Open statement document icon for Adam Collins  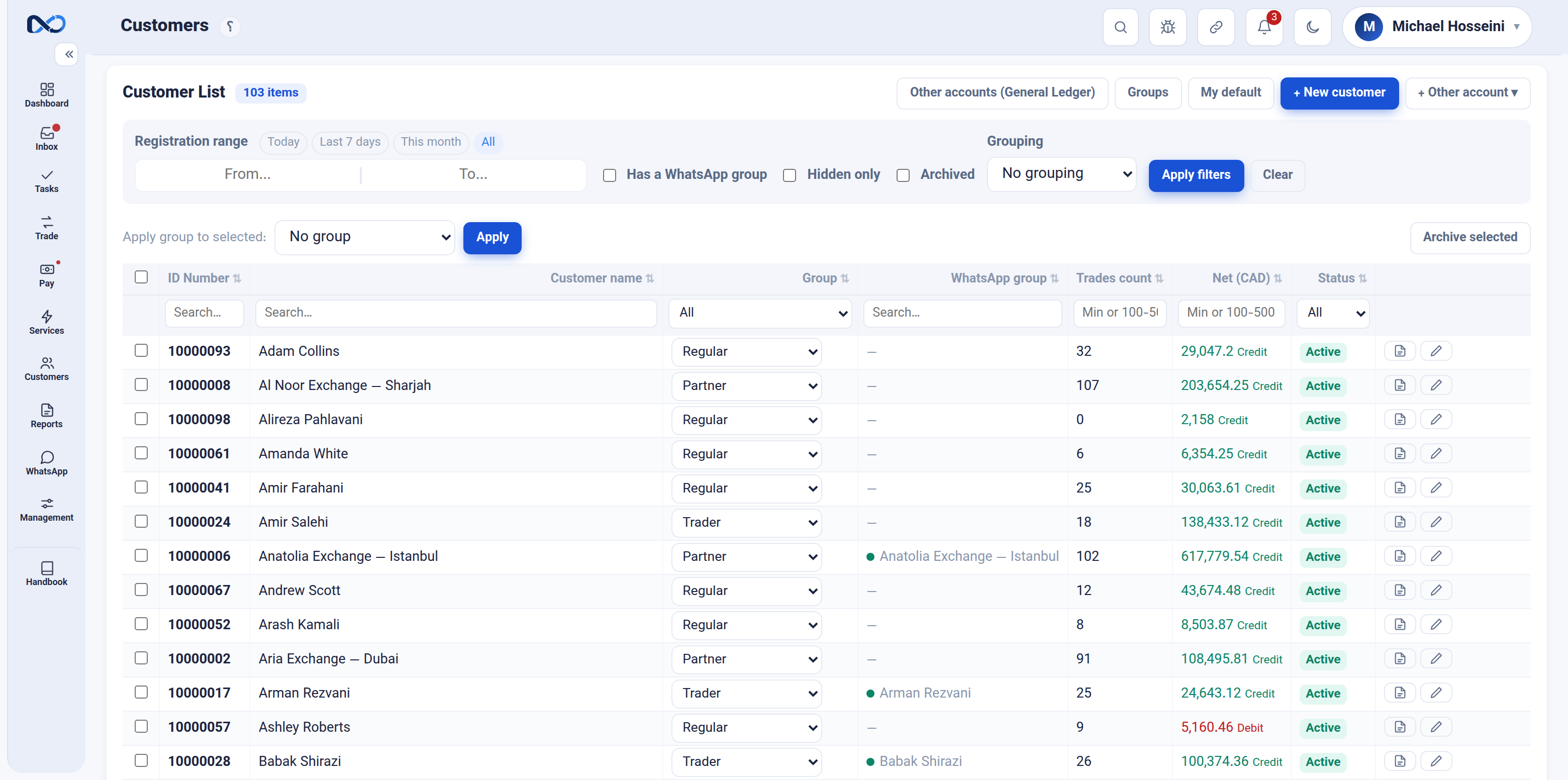click(x=1400, y=351)
